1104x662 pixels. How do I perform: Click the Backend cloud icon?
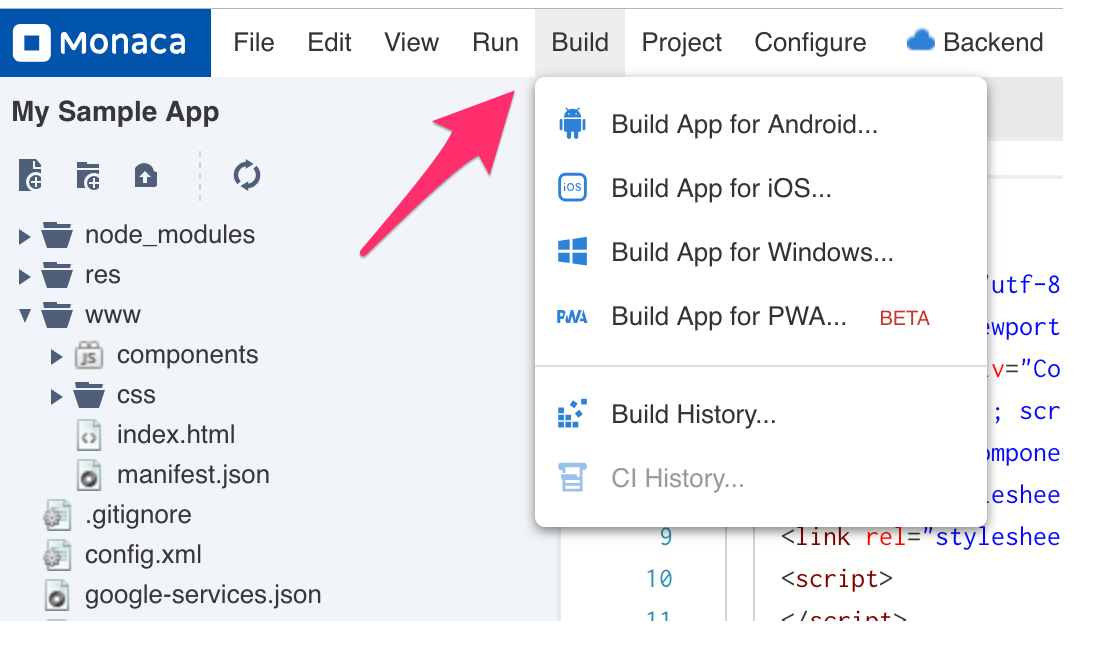[x=920, y=41]
